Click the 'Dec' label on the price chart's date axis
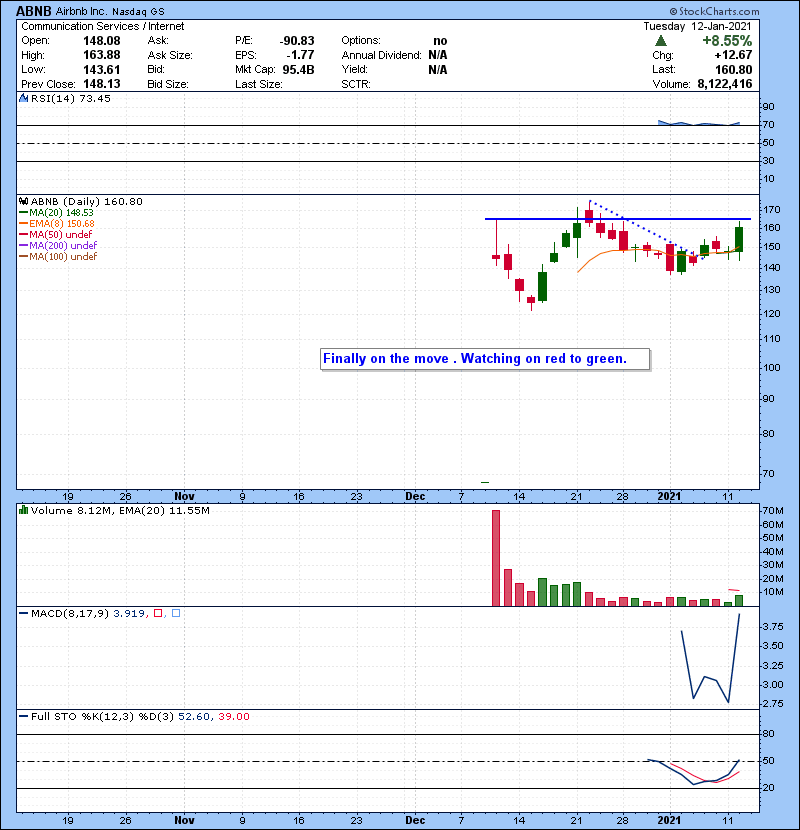 tap(415, 496)
